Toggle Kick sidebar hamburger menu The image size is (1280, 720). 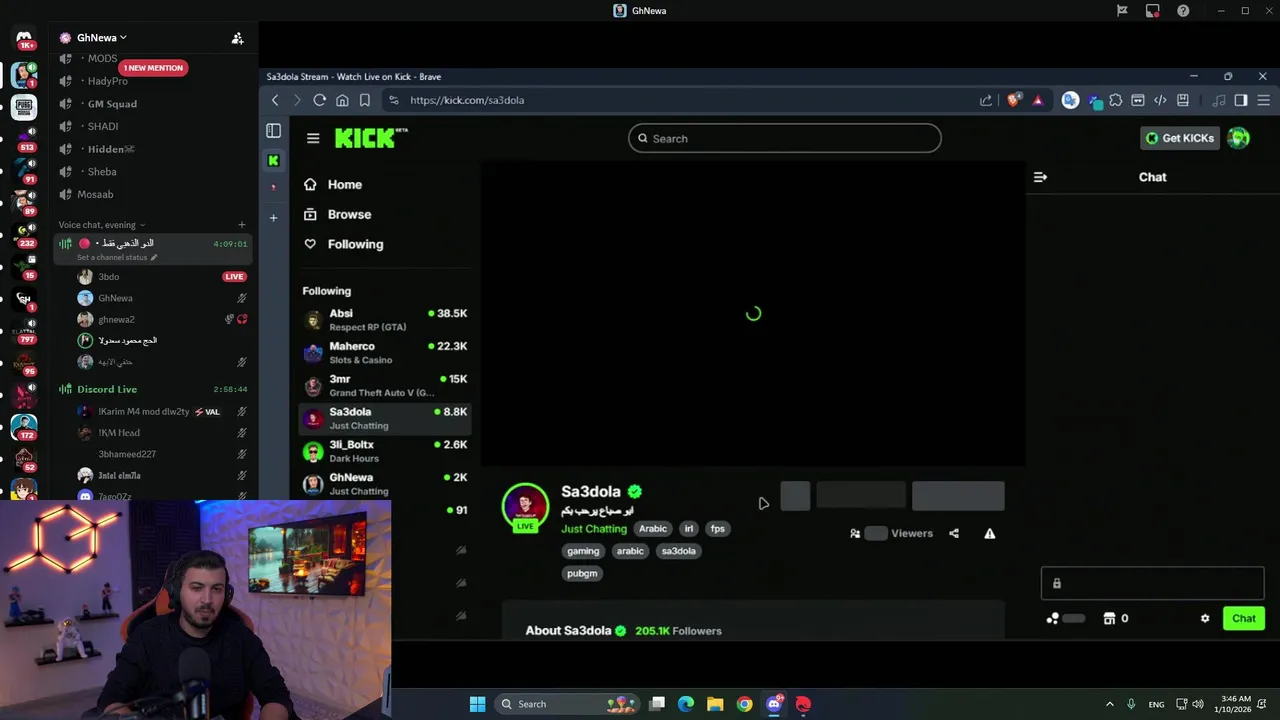313,138
